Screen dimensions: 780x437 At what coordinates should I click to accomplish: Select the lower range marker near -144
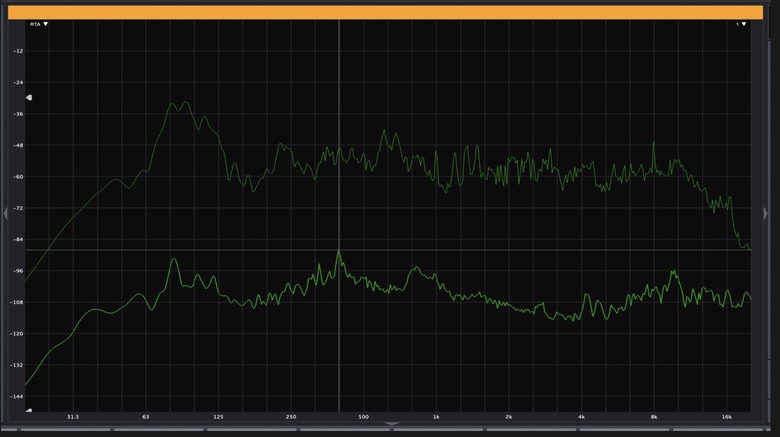pyautogui.click(x=29, y=411)
